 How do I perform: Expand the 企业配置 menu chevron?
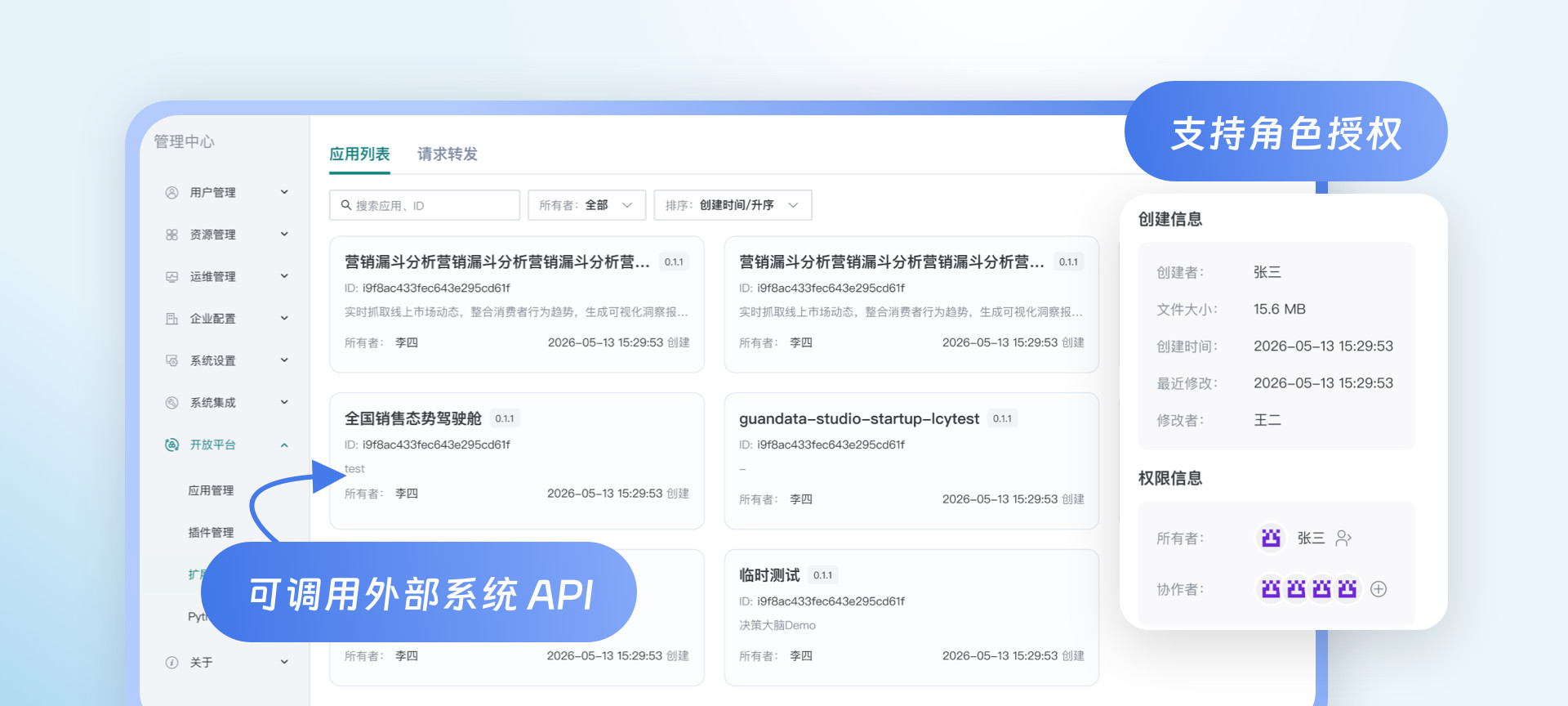coord(284,318)
